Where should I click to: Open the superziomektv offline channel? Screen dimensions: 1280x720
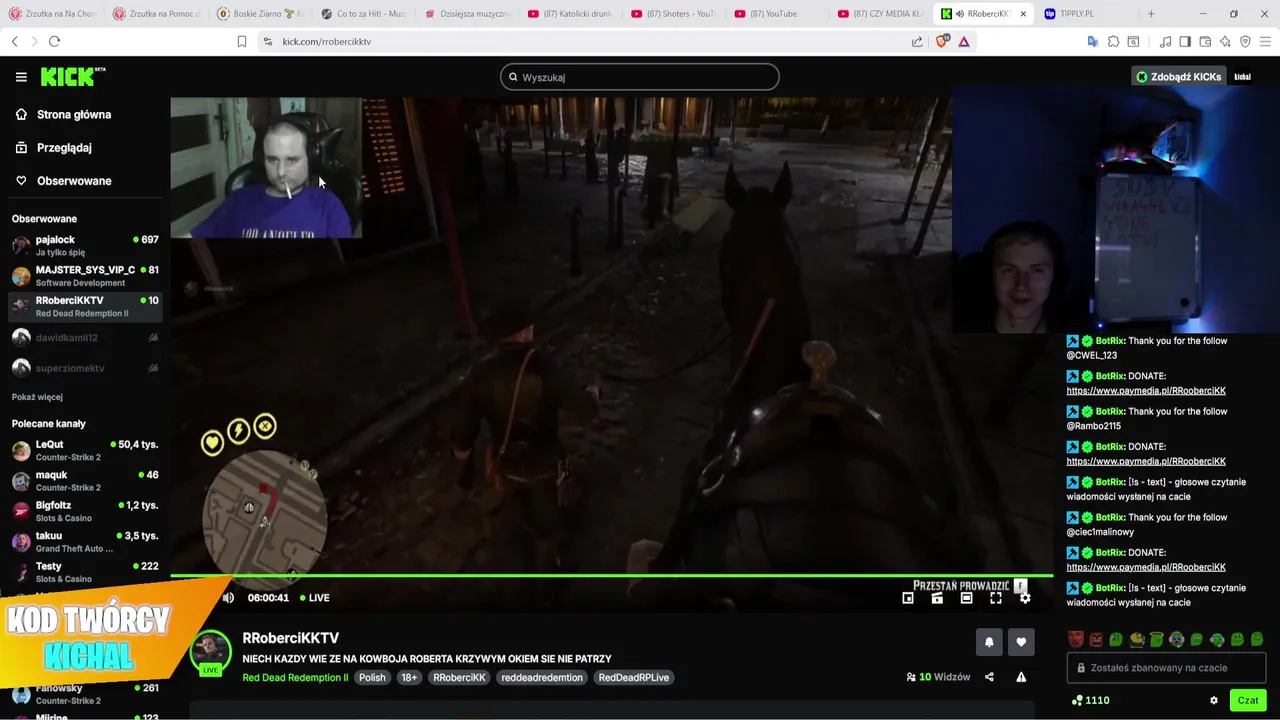coord(85,368)
